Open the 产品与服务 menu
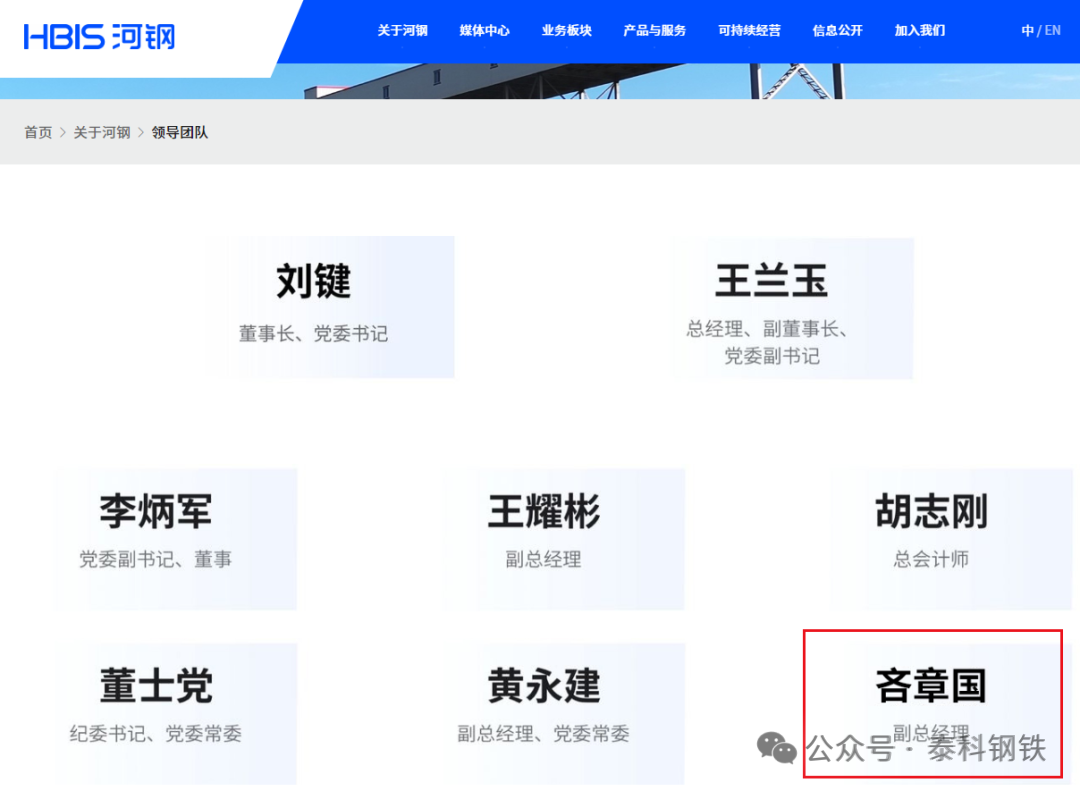The height and width of the screenshot is (791, 1080). coord(654,30)
